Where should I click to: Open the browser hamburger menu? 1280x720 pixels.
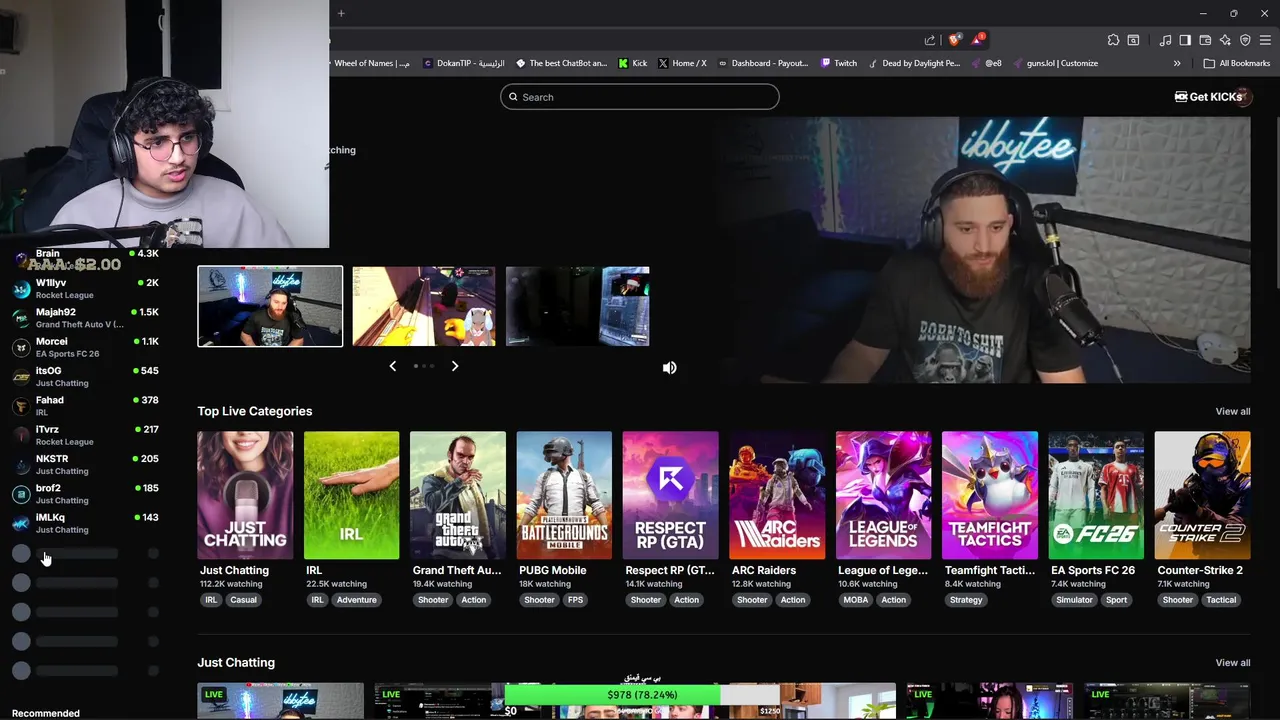point(1265,40)
